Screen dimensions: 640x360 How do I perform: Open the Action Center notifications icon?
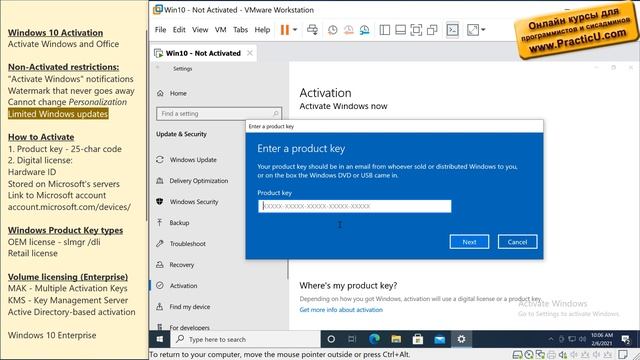pyautogui.click(x=625, y=339)
